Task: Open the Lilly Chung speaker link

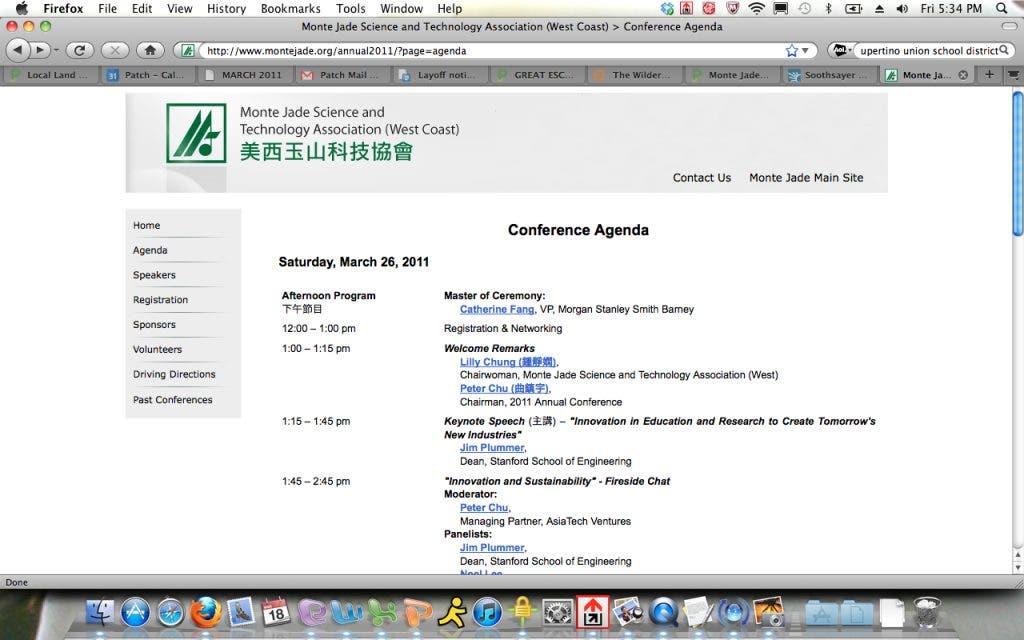Action: pyautogui.click(x=508, y=362)
